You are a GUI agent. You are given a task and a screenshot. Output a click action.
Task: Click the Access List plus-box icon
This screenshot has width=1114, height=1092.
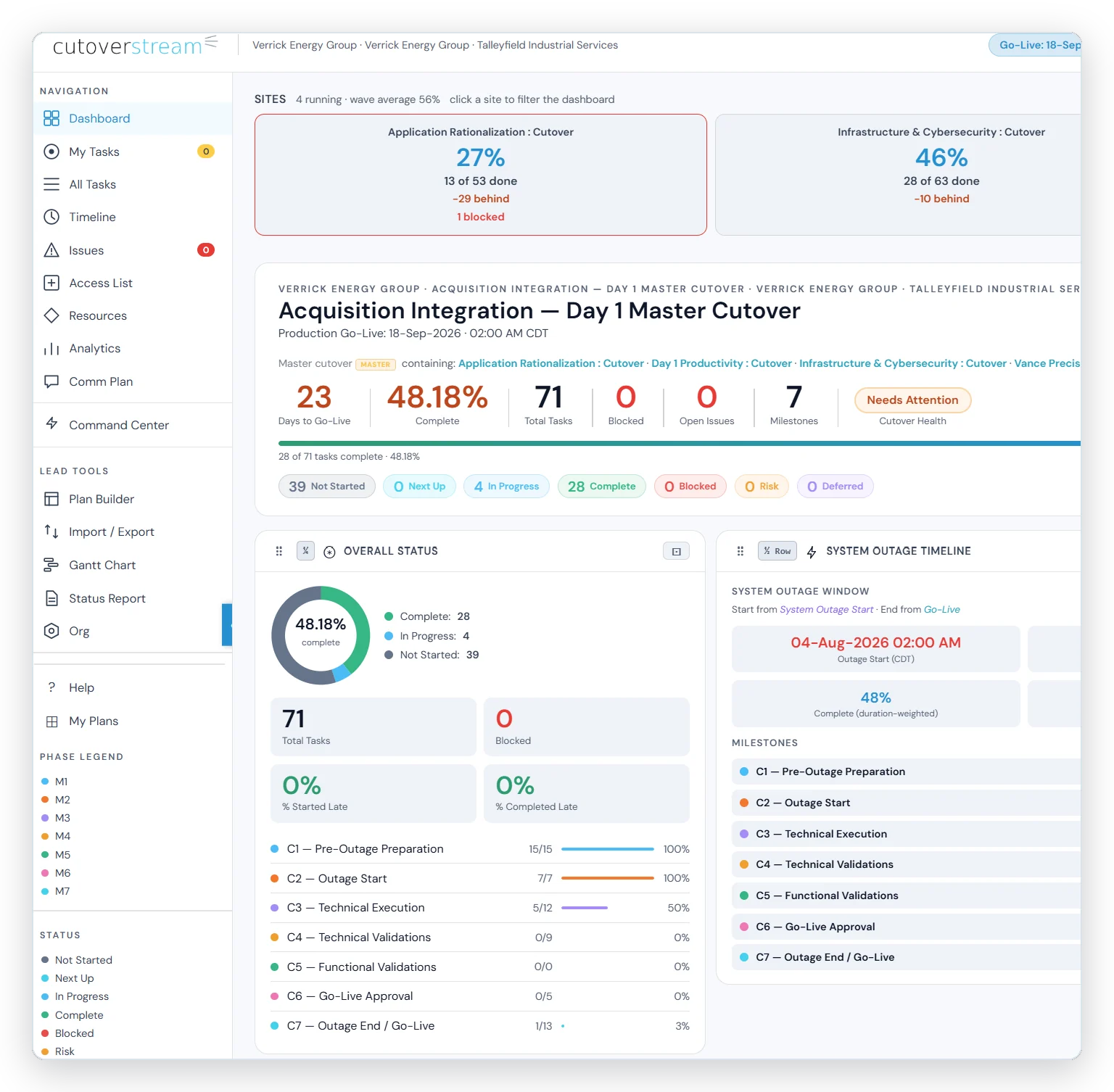point(51,283)
